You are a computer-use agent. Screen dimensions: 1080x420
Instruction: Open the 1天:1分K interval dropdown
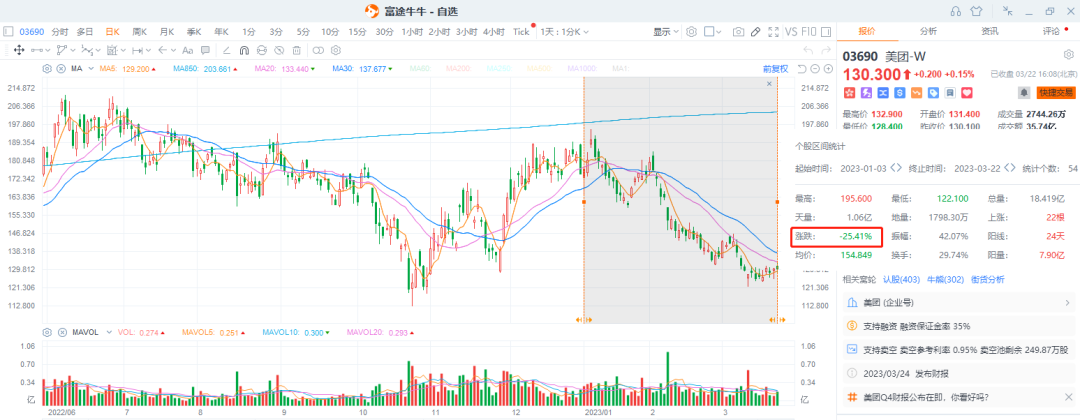click(564, 32)
